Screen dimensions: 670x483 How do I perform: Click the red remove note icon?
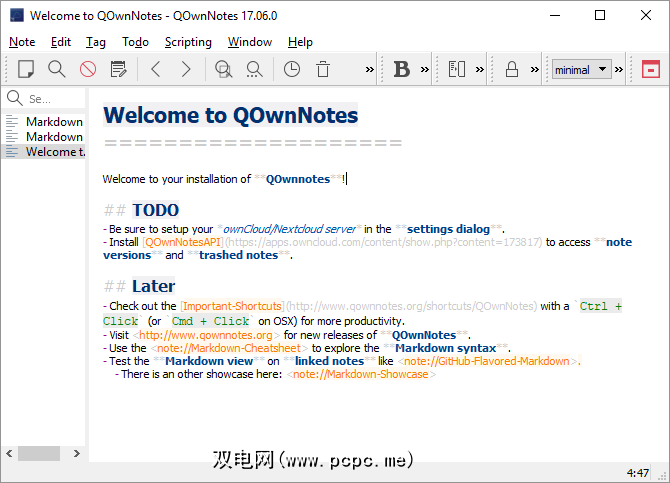(x=88, y=69)
